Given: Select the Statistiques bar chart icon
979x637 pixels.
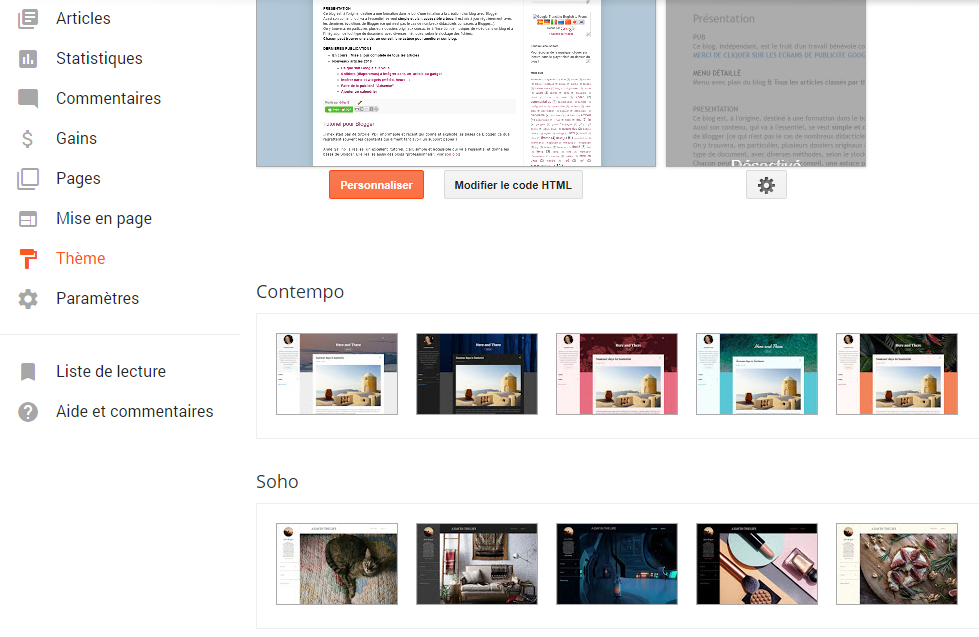Looking at the screenshot, I should click(x=27, y=58).
